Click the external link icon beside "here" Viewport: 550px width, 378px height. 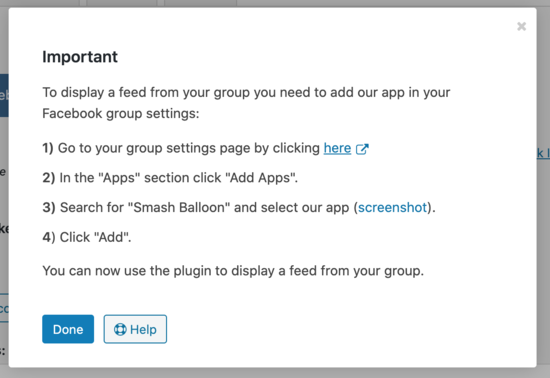(362, 149)
